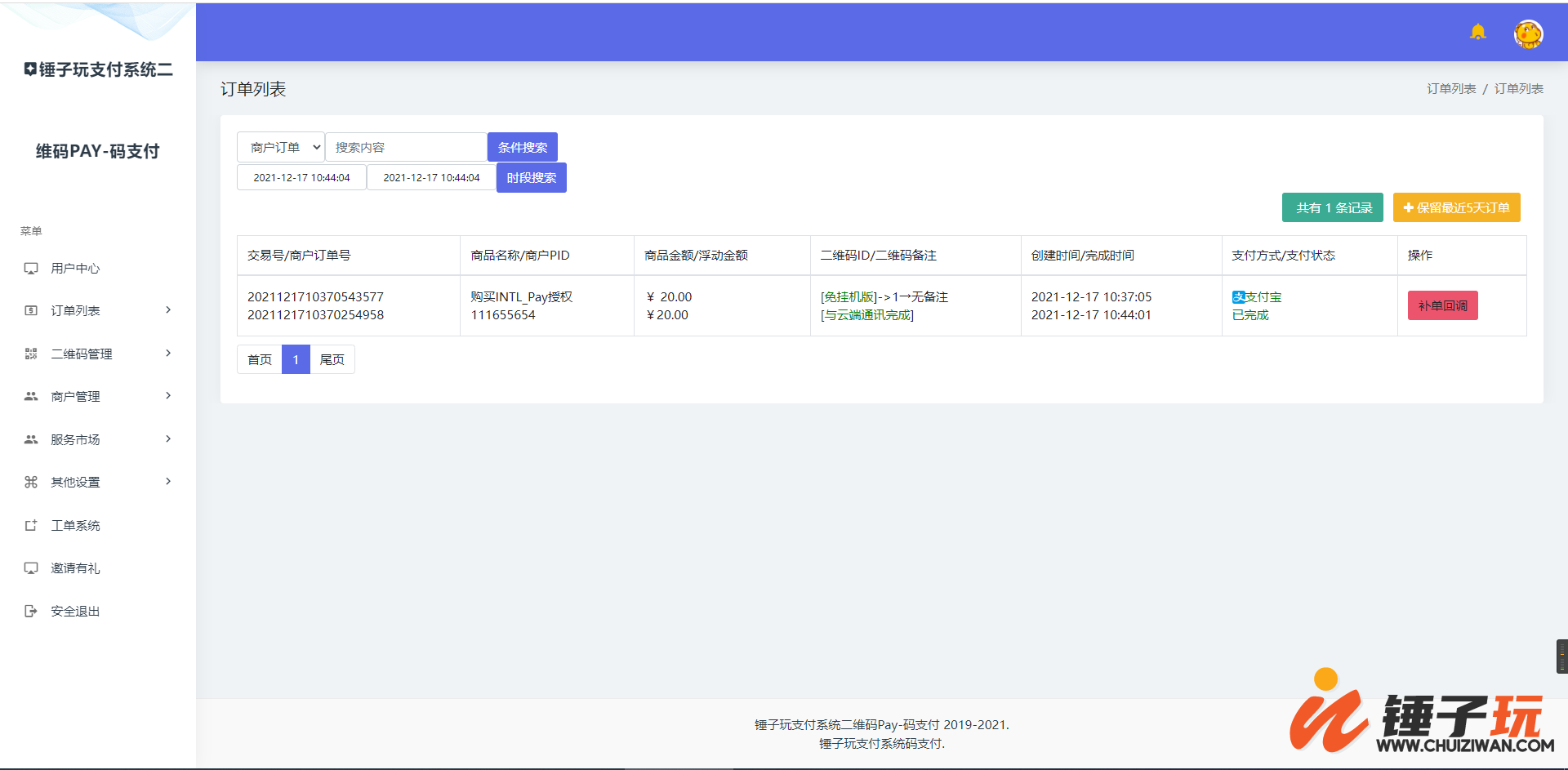
Task: Click the 共有 1 条记录 button
Action: tap(1333, 207)
